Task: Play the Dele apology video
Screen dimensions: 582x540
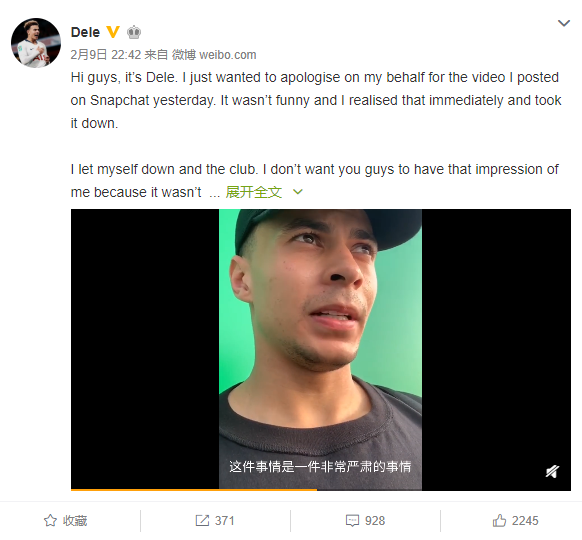Action: point(321,349)
